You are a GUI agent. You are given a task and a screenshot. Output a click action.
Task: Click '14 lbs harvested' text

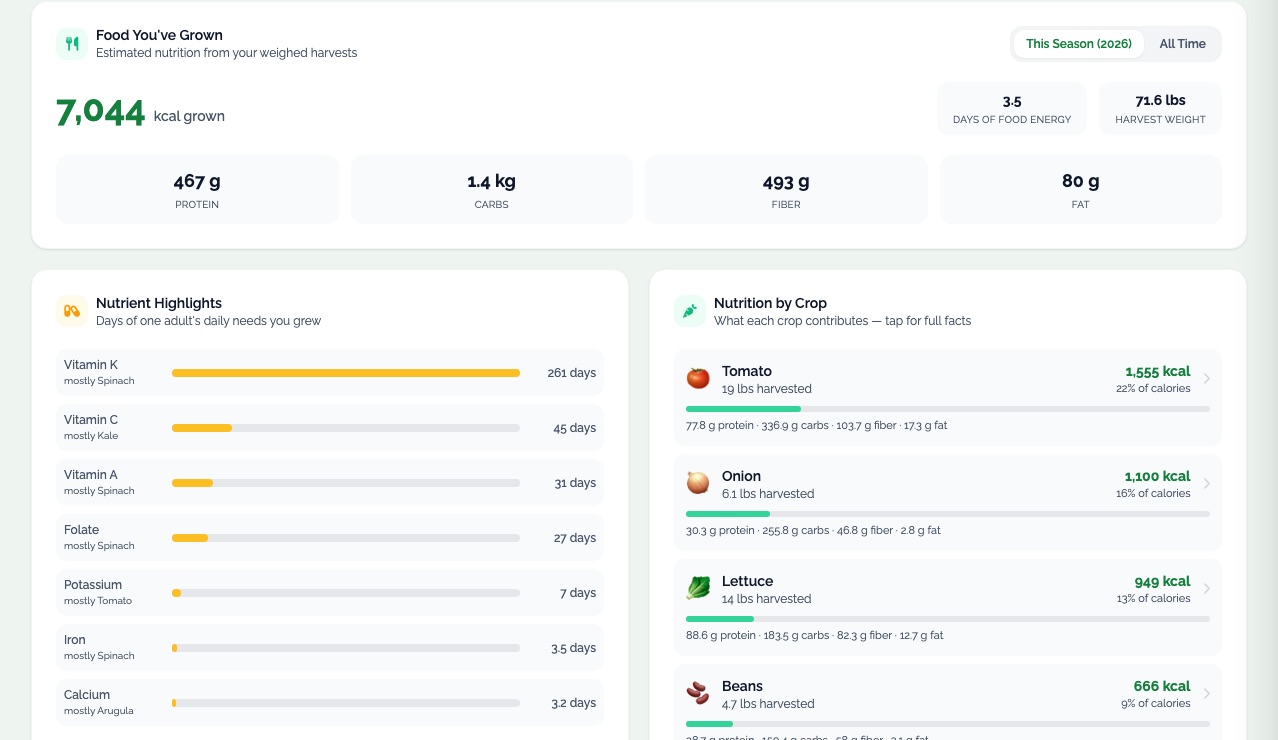click(767, 599)
